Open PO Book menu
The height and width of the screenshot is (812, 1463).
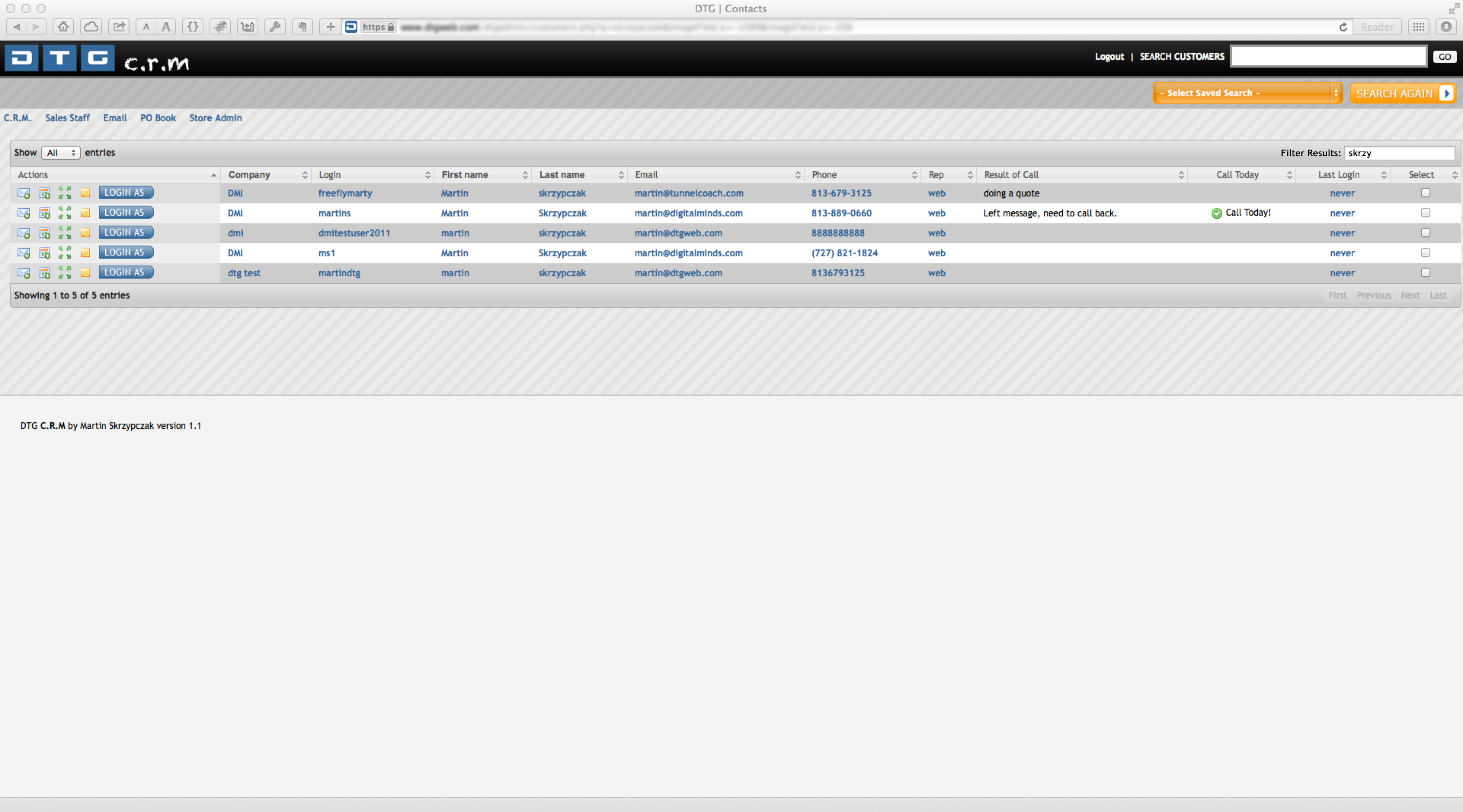158,118
